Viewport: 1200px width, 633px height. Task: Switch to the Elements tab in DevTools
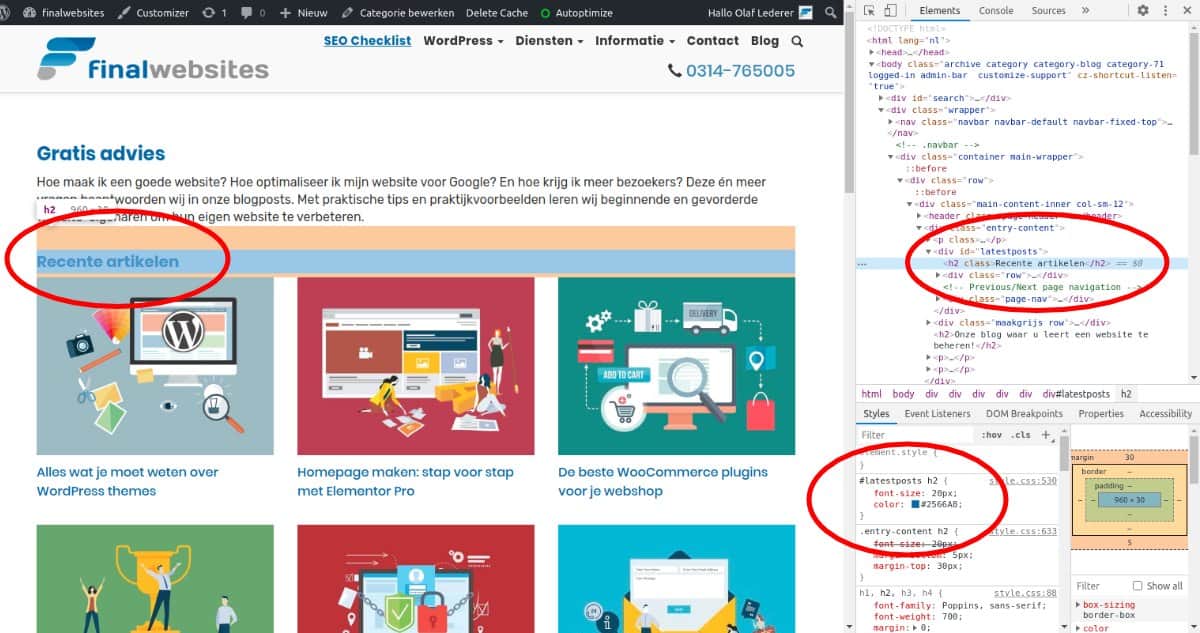939,11
